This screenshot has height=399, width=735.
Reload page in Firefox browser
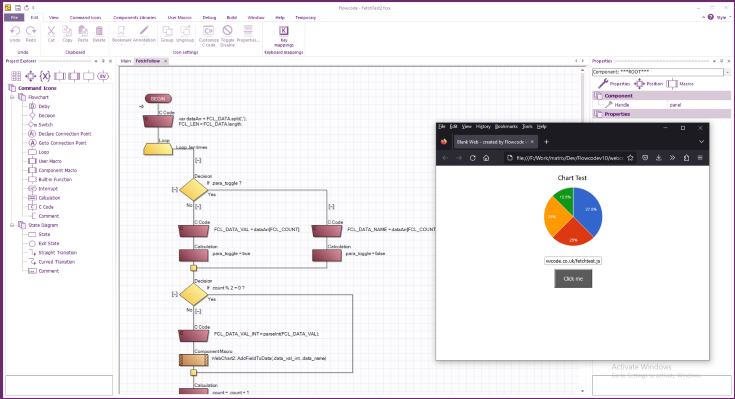pyautogui.click(x=472, y=158)
